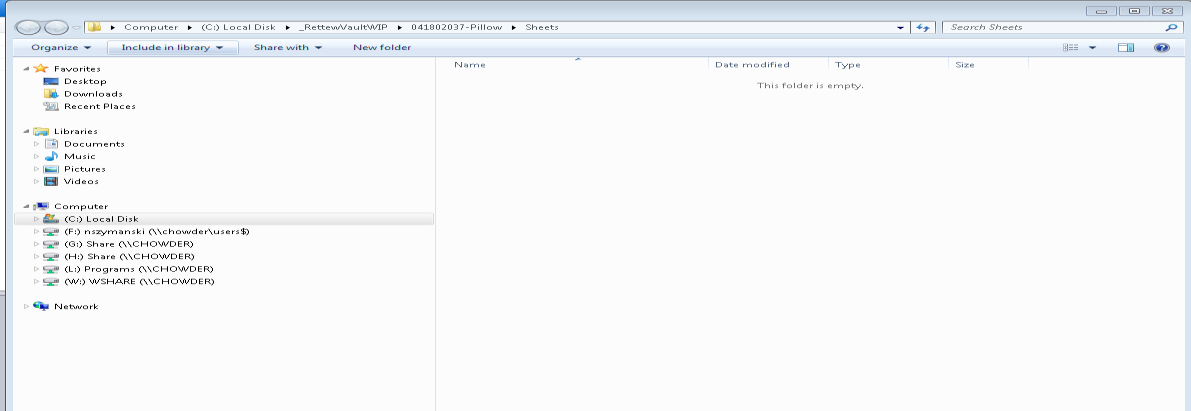Select Libraries in the navigation pane
This screenshot has width=1191, height=411.
pos(75,131)
